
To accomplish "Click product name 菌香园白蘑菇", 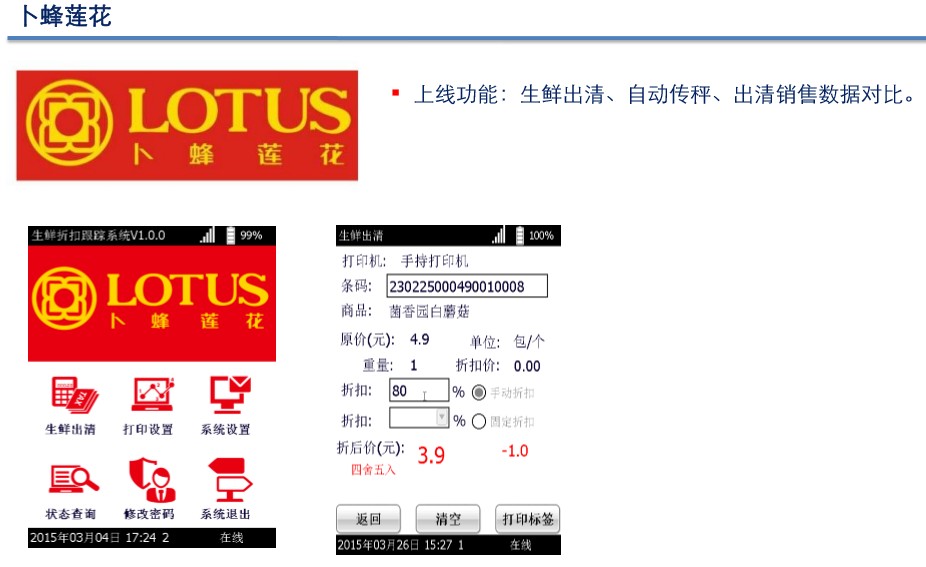I will pos(429,311).
